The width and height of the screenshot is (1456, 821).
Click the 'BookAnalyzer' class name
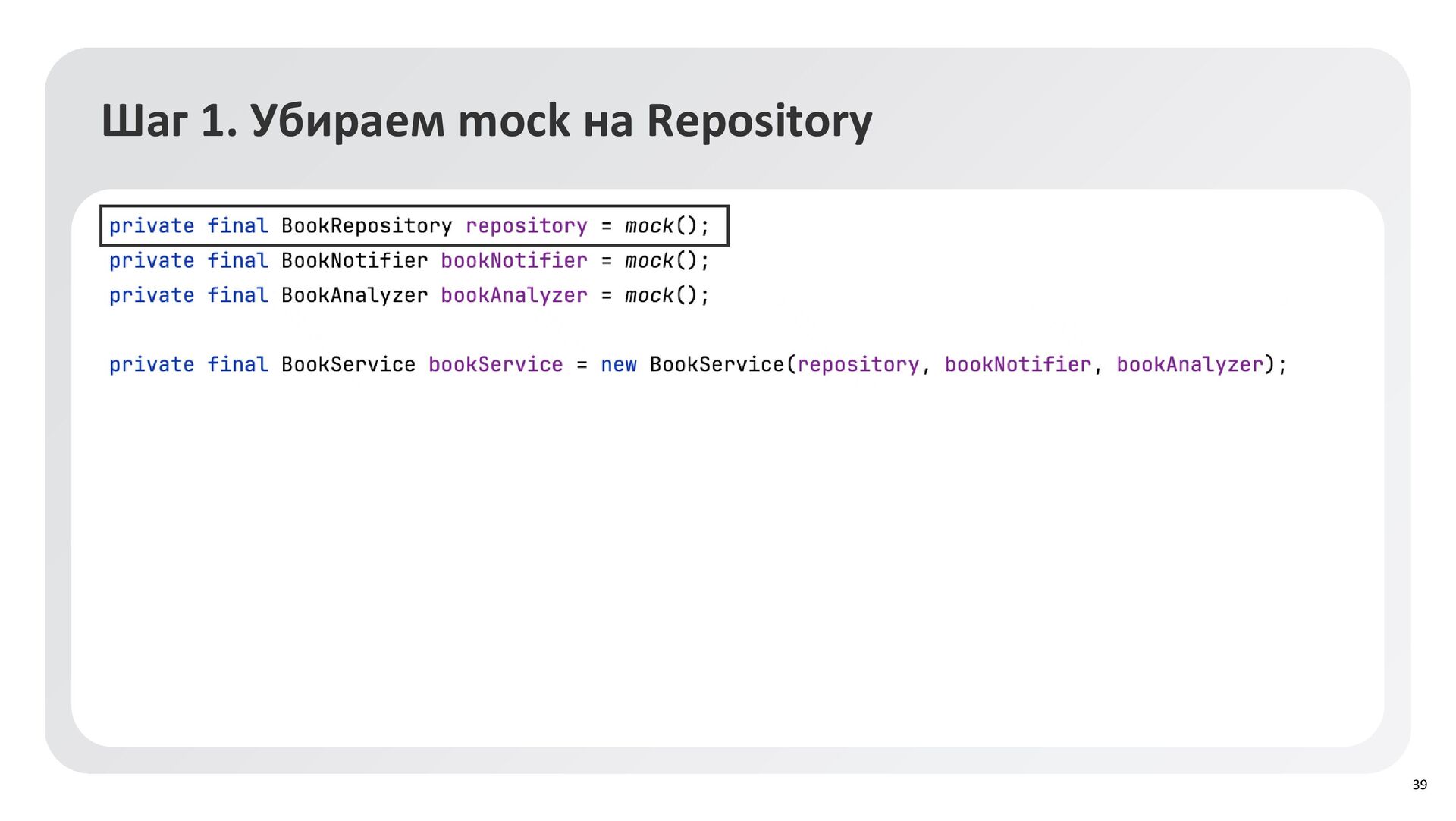point(354,295)
